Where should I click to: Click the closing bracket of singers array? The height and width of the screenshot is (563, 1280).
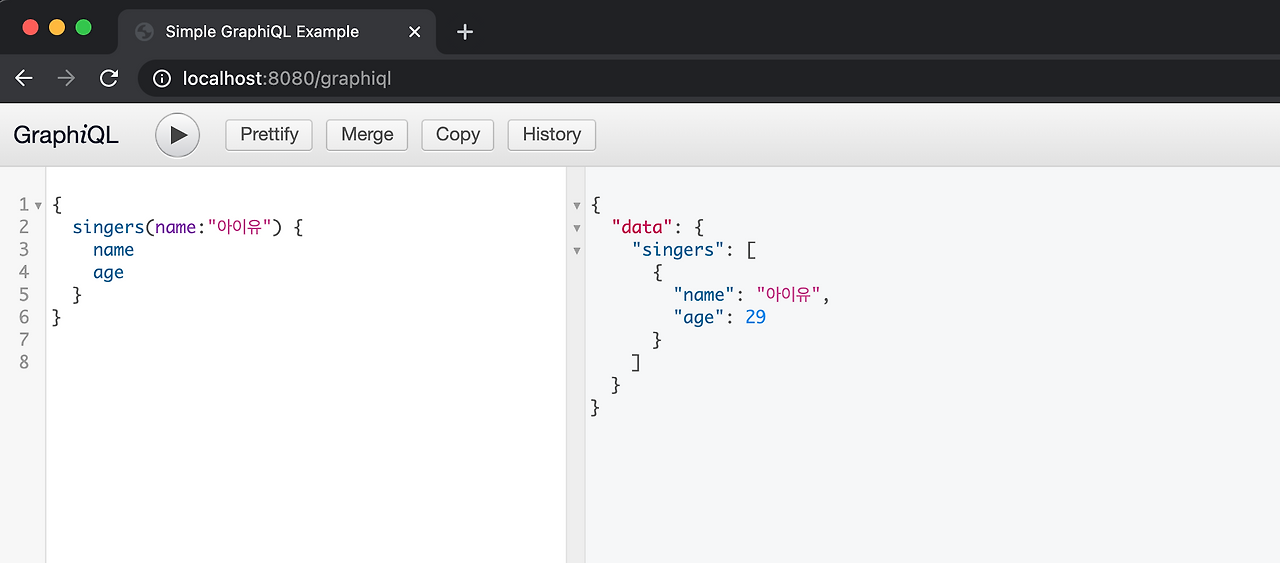tap(636, 362)
